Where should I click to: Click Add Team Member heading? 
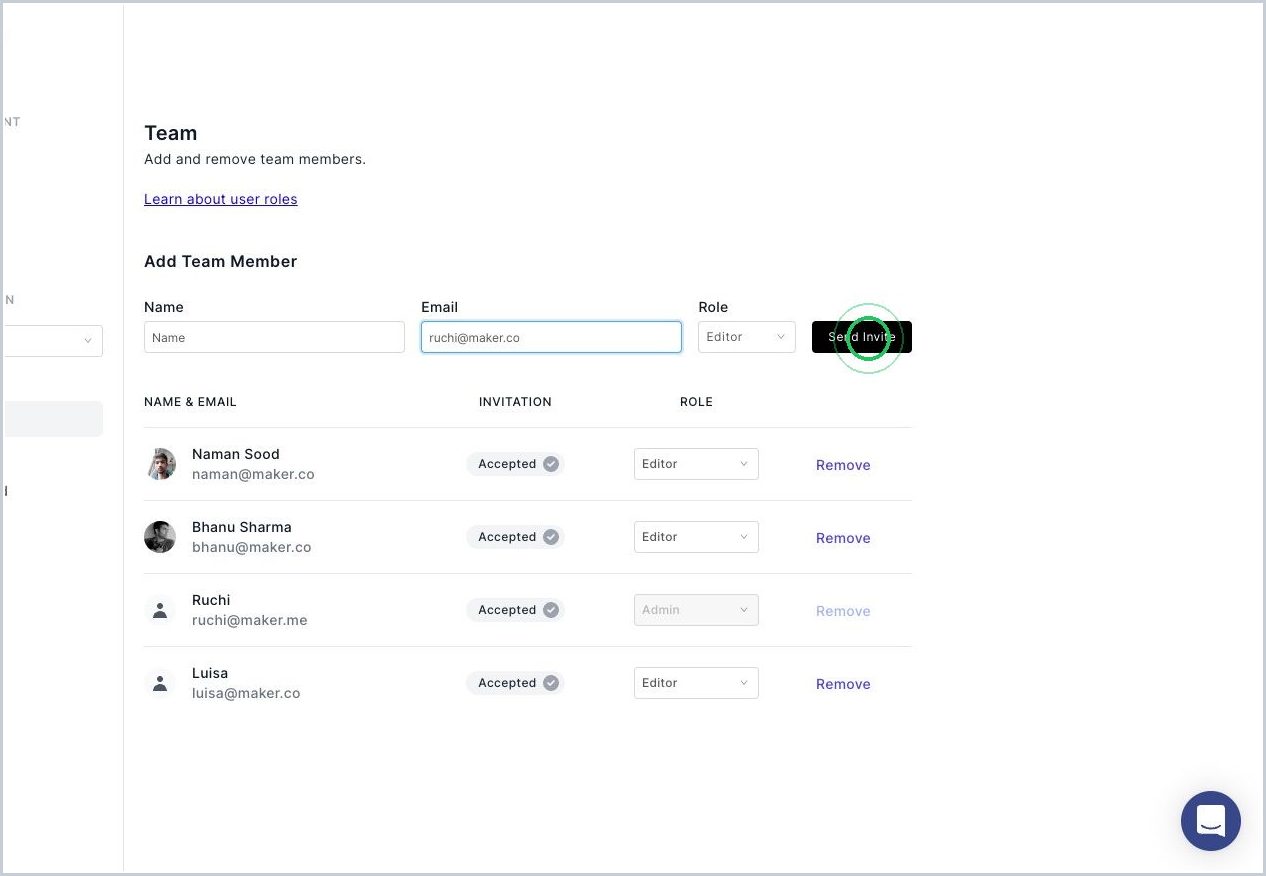[x=221, y=261]
